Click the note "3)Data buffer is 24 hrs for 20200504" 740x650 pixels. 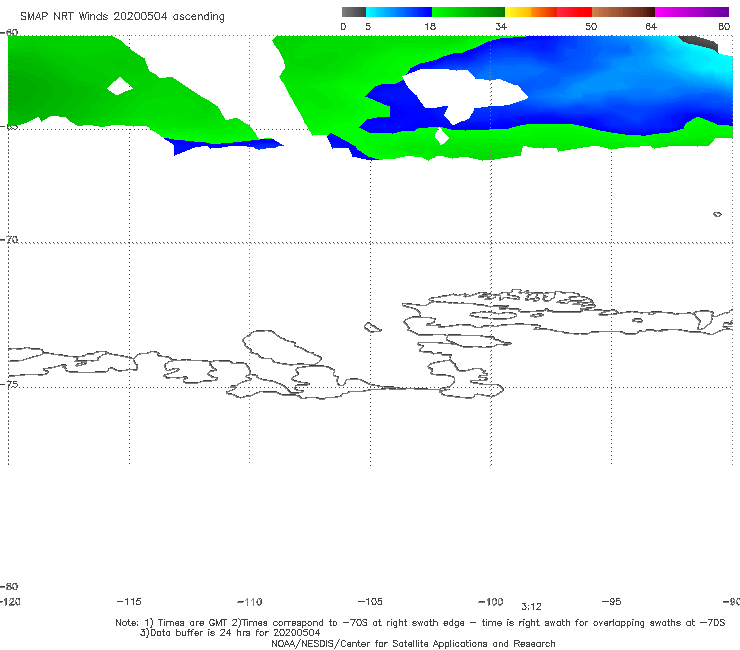230,633
